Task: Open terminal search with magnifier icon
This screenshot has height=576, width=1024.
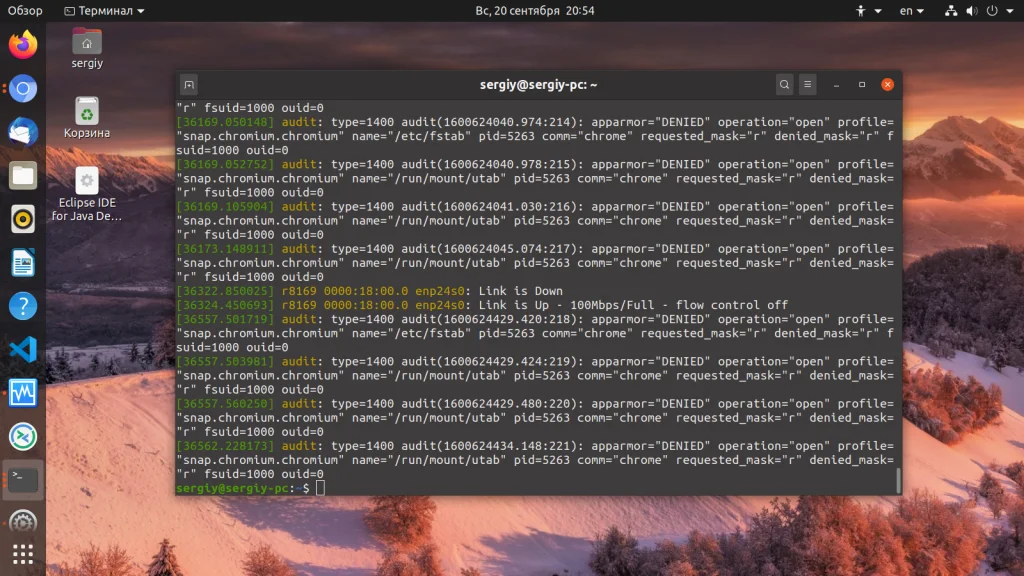Action: click(784, 84)
